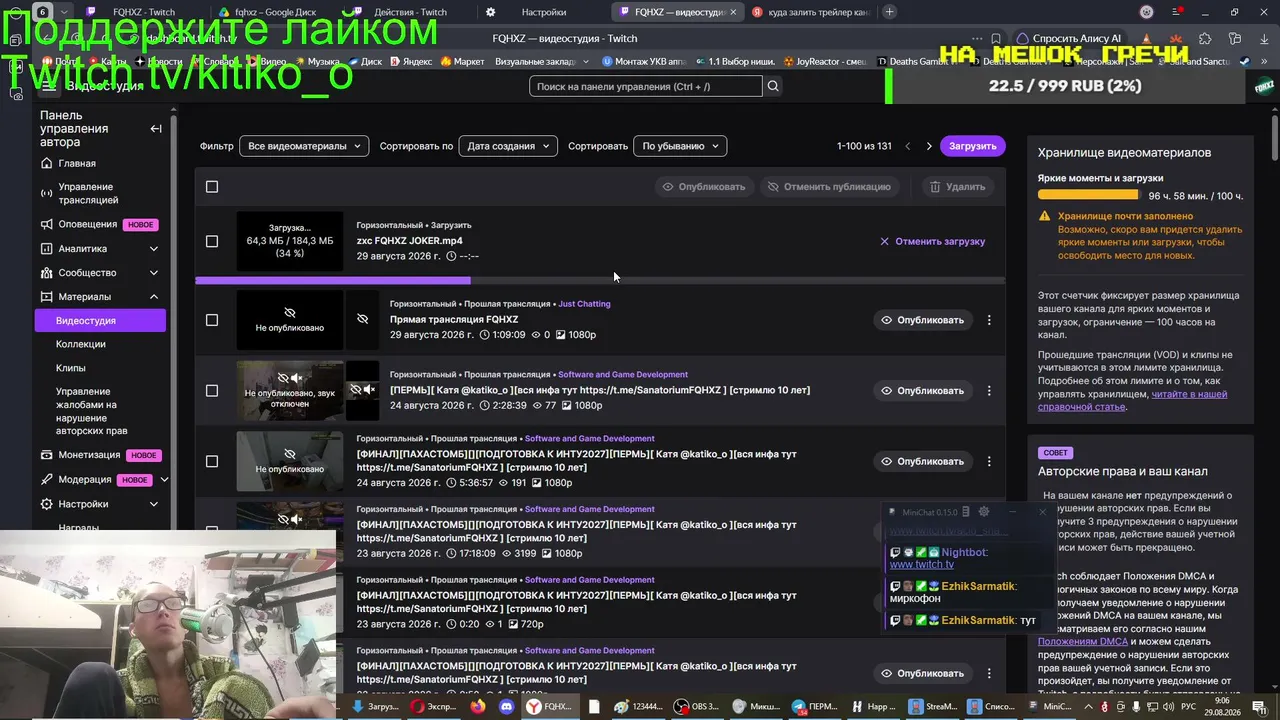The height and width of the screenshot is (720, 1280).
Task: Click the purple upload progress bar
Action: pyautogui.click(x=333, y=281)
